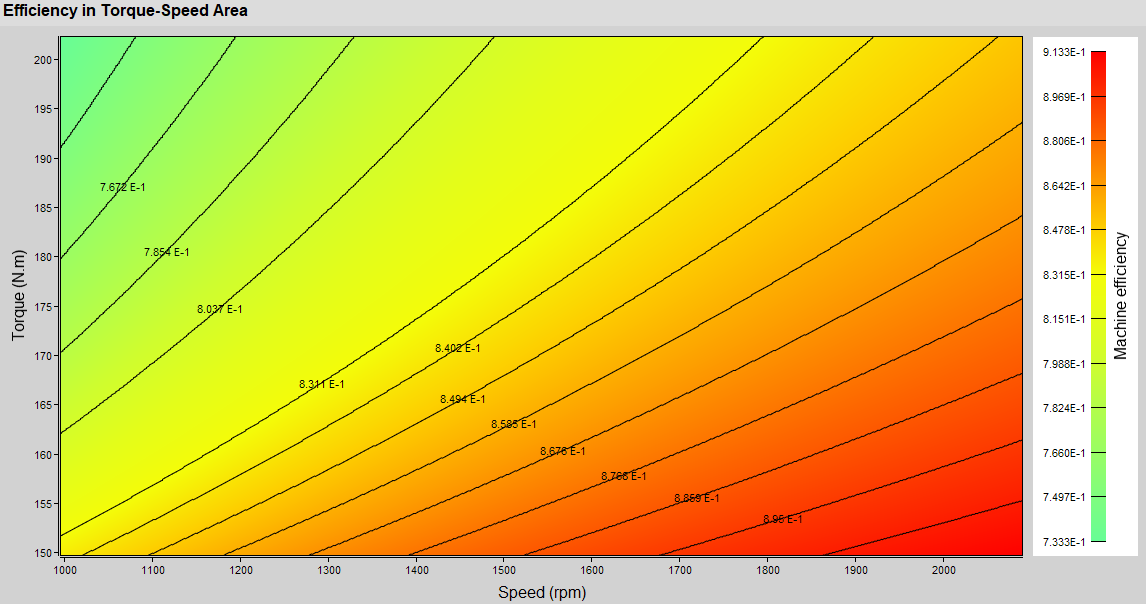Select the 8.311 E-1 contour label
1146x604 pixels.
point(322,385)
